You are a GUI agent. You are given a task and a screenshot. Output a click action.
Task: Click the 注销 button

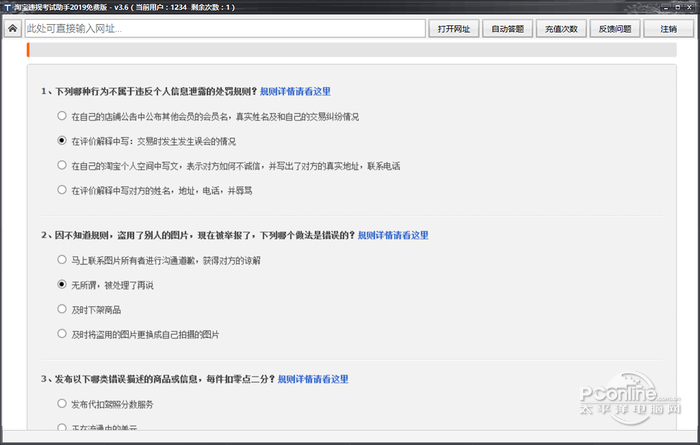669,29
